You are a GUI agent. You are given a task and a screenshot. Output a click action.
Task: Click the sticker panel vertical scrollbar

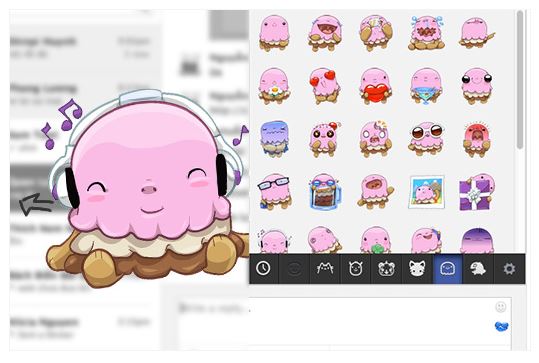click(520, 80)
